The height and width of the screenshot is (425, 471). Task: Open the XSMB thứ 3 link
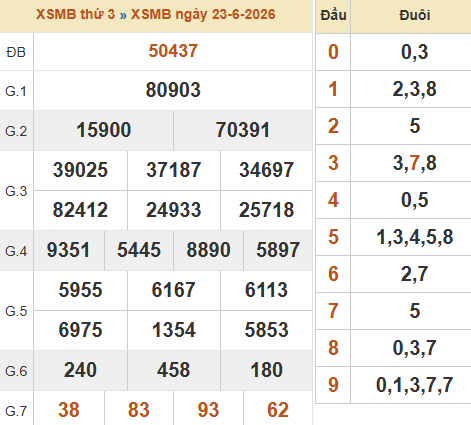click(75, 14)
